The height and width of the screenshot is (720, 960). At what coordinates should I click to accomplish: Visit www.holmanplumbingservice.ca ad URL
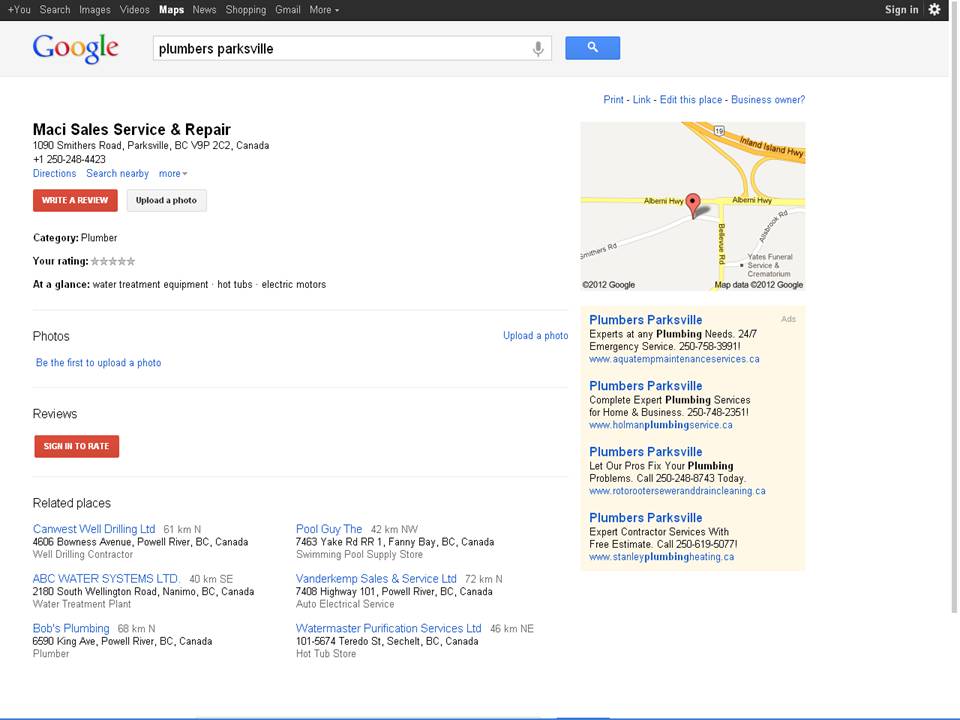click(661, 425)
